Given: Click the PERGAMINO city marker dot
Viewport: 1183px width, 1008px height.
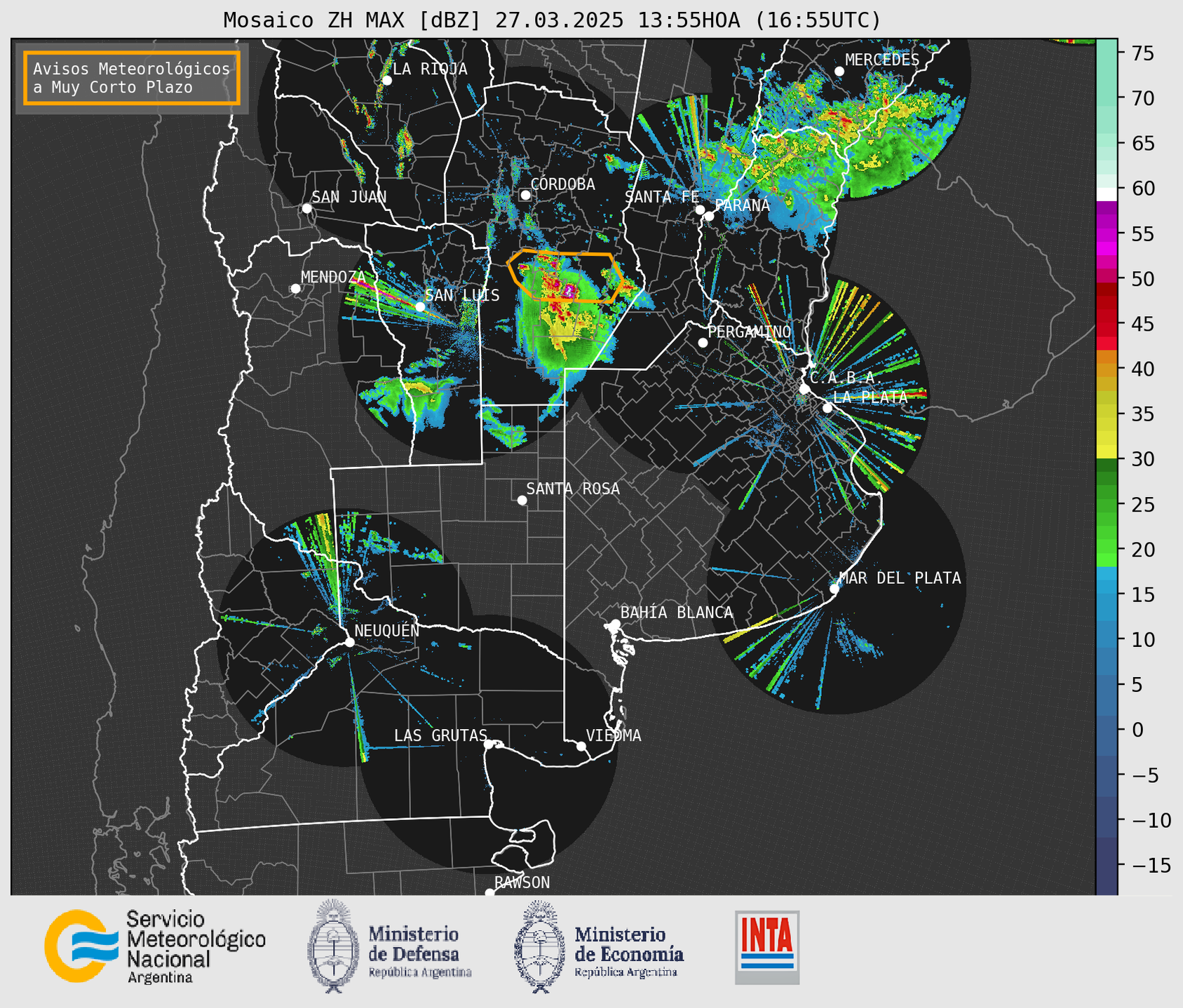Looking at the screenshot, I should pyautogui.click(x=703, y=343).
